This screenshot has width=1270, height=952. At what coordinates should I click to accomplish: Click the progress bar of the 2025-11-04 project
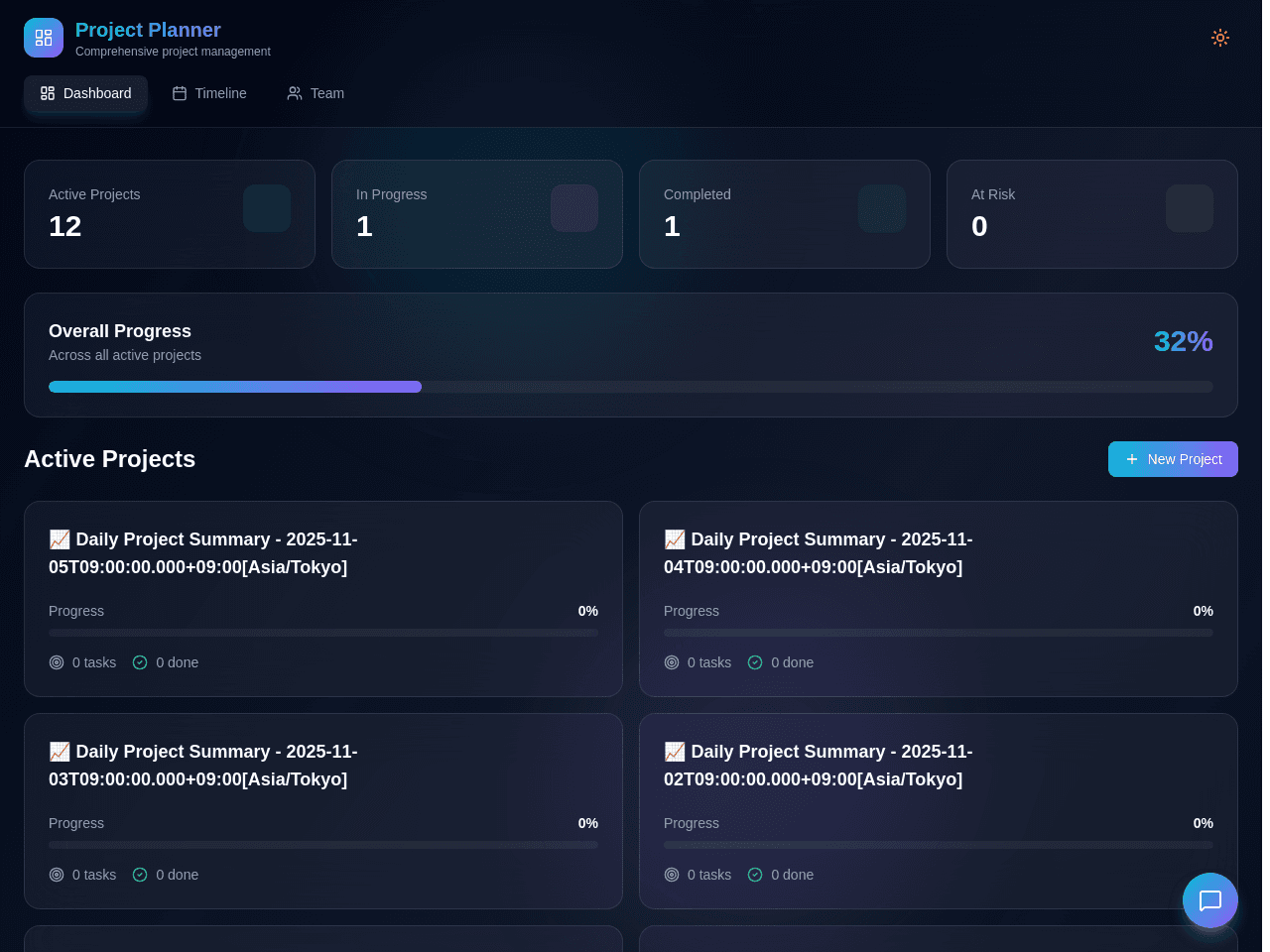tap(939, 633)
